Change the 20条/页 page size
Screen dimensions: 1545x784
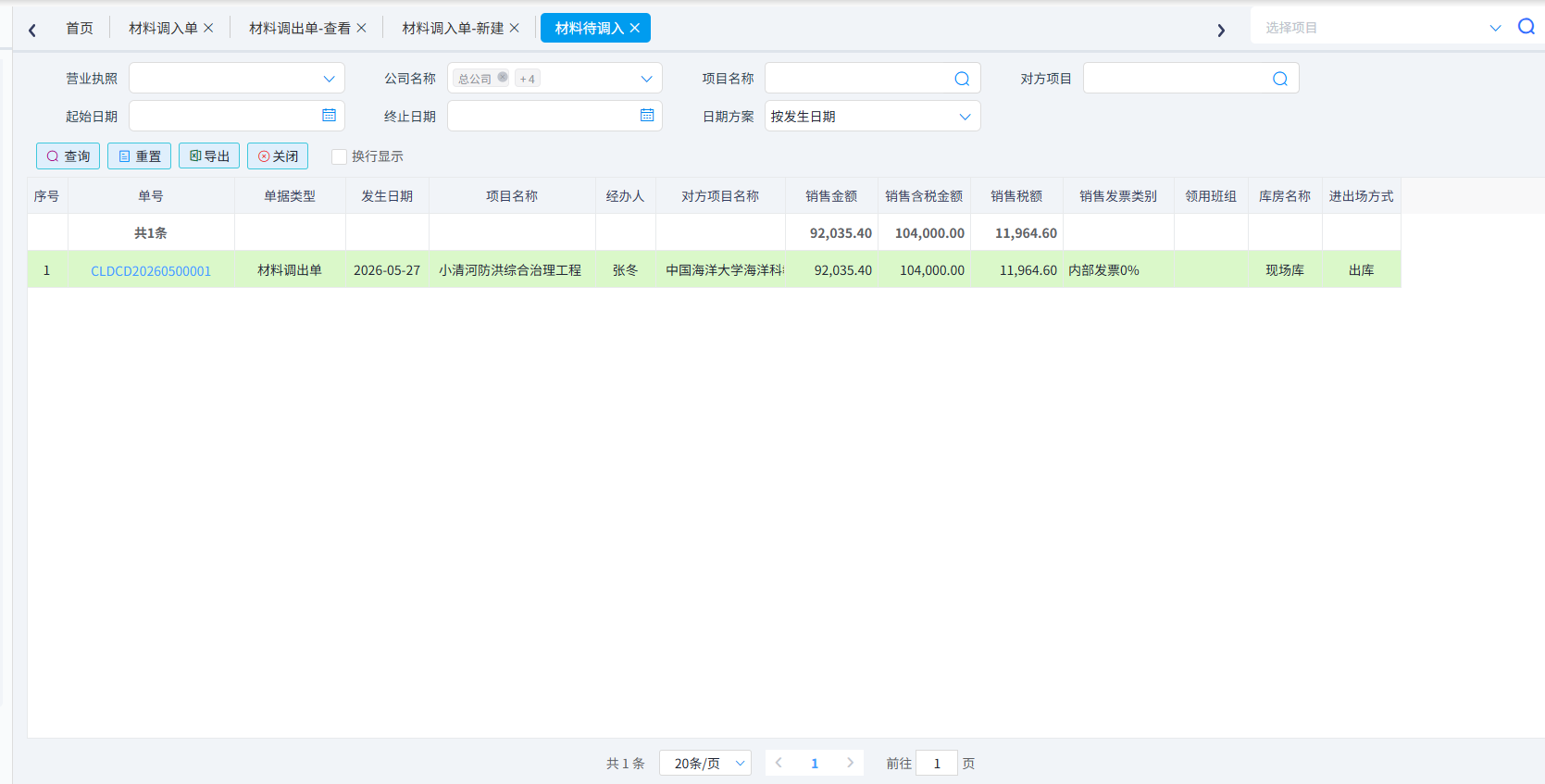point(705,764)
